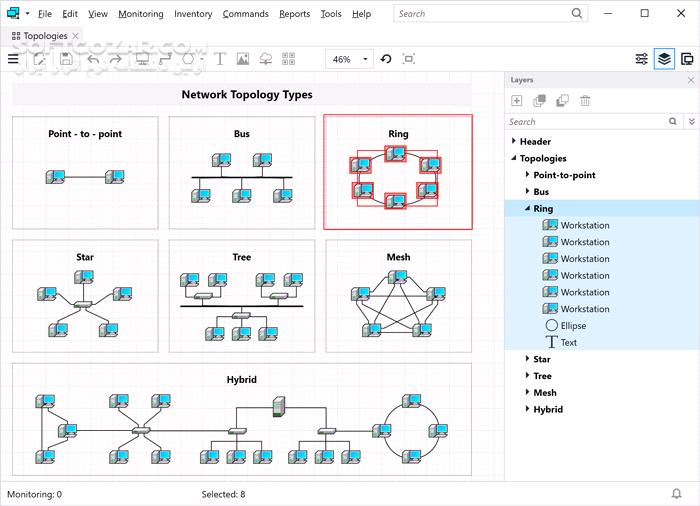Expand all layers with double chevron
This screenshot has width=700, height=506.
tap(692, 121)
